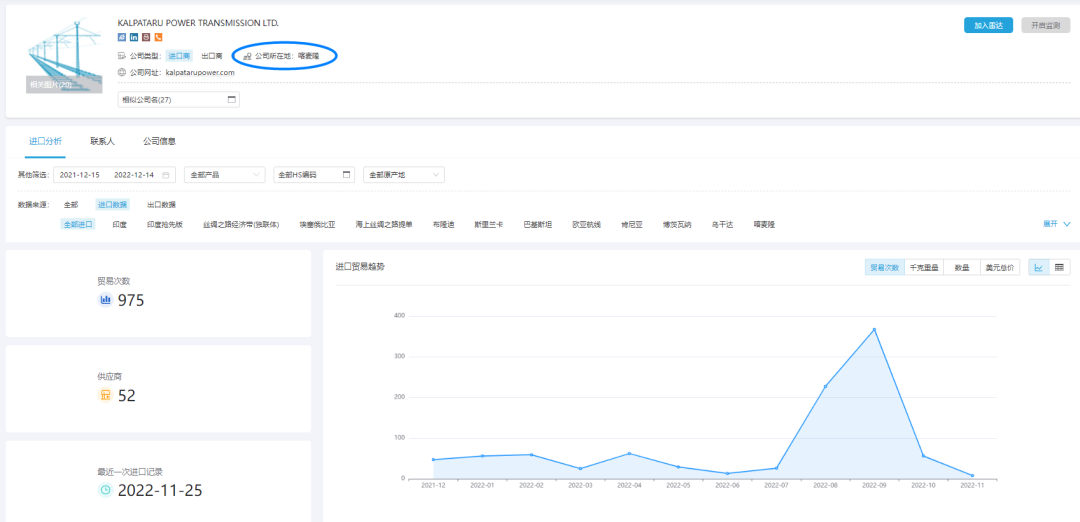Expand the country list with 展开
This screenshot has width=1080, height=522.
click(x=1056, y=224)
